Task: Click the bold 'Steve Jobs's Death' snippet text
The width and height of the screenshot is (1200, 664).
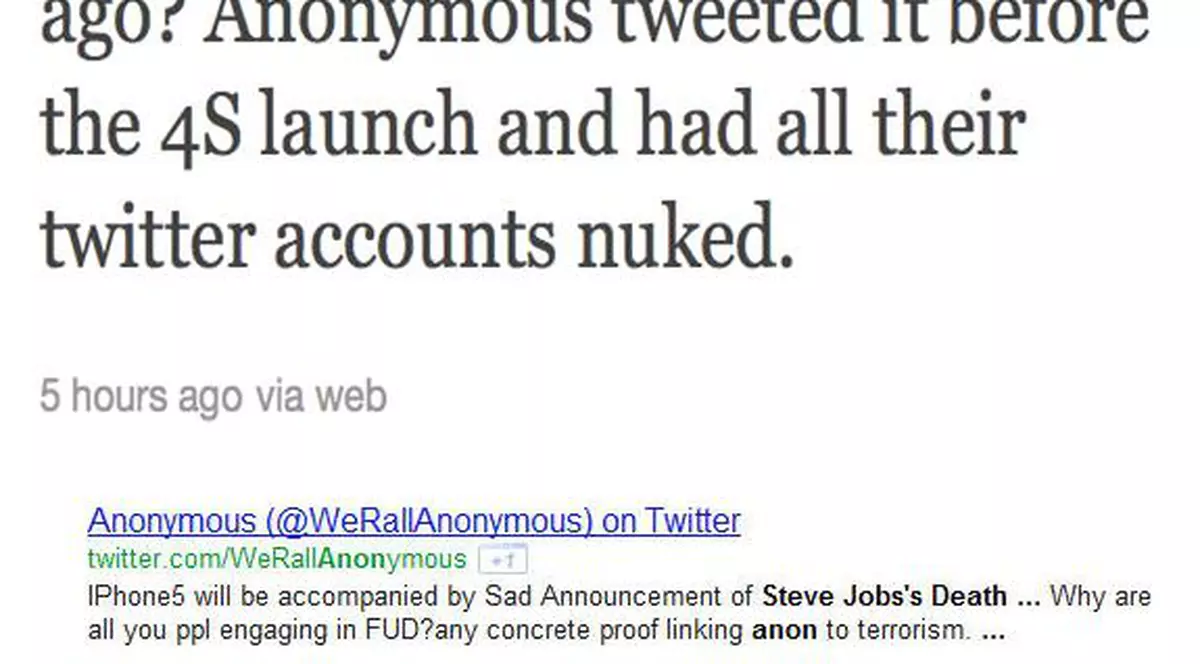Action: coord(884,597)
